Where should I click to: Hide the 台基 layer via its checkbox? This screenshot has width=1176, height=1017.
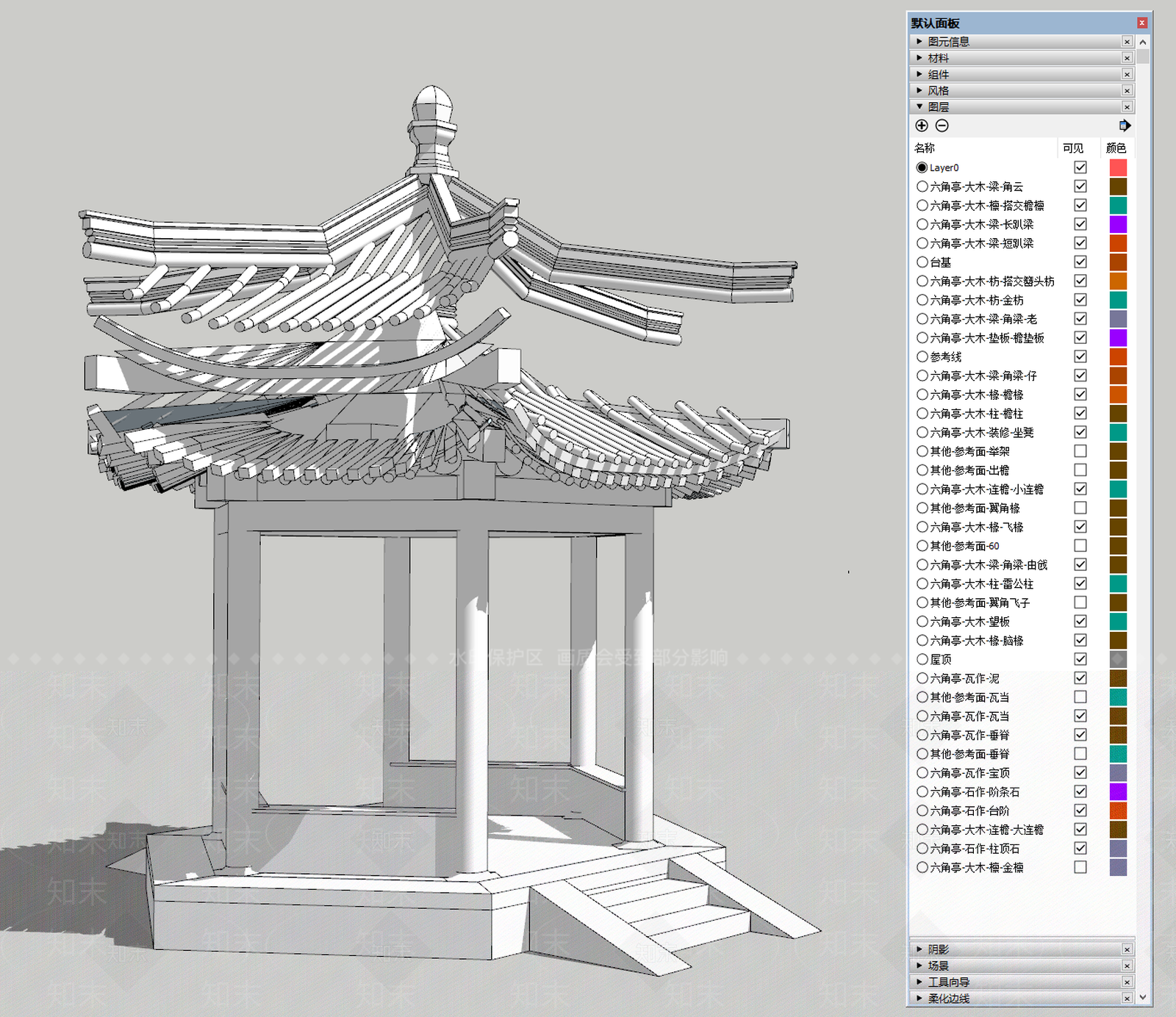click(x=1080, y=262)
